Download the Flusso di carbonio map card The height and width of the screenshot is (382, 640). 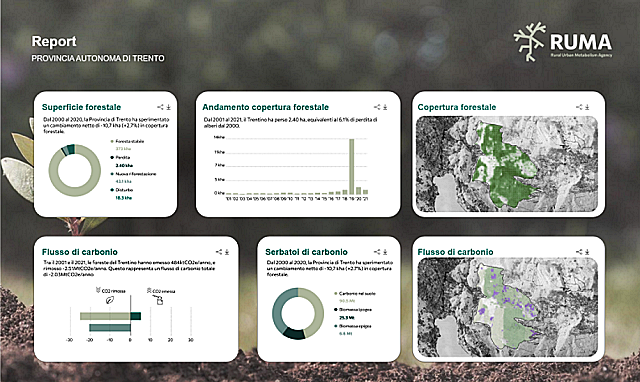[x=587, y=252]
